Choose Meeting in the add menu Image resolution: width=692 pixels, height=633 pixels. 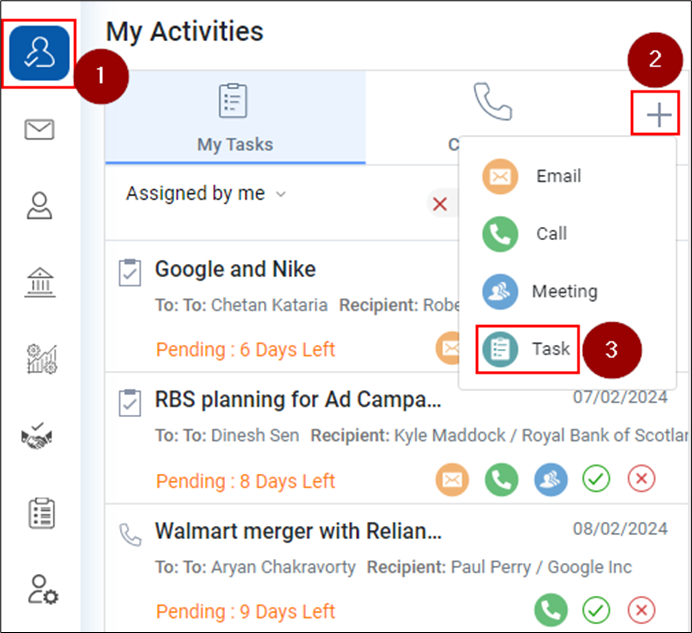(x=540, y=291)
